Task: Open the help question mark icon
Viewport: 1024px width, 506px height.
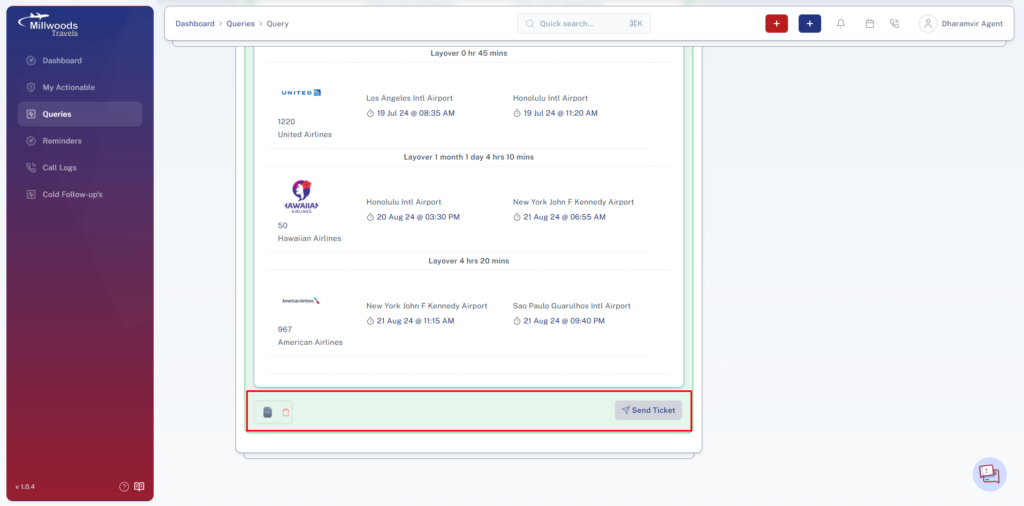Action: point(124,486)
